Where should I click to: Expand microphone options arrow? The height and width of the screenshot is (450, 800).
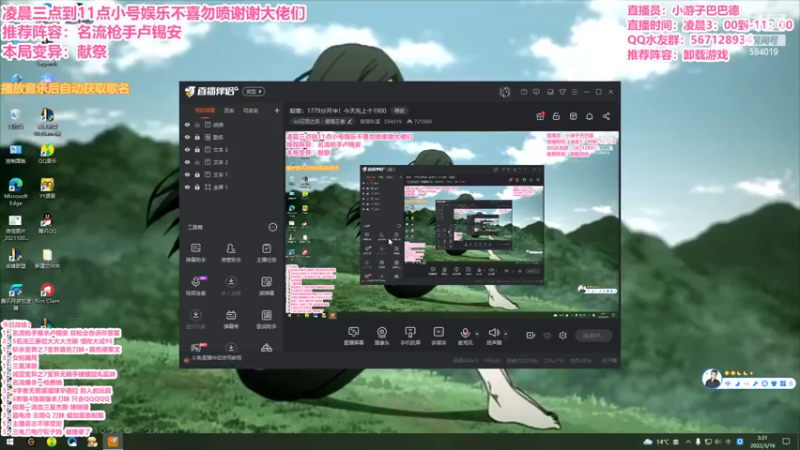pos(477,334)
